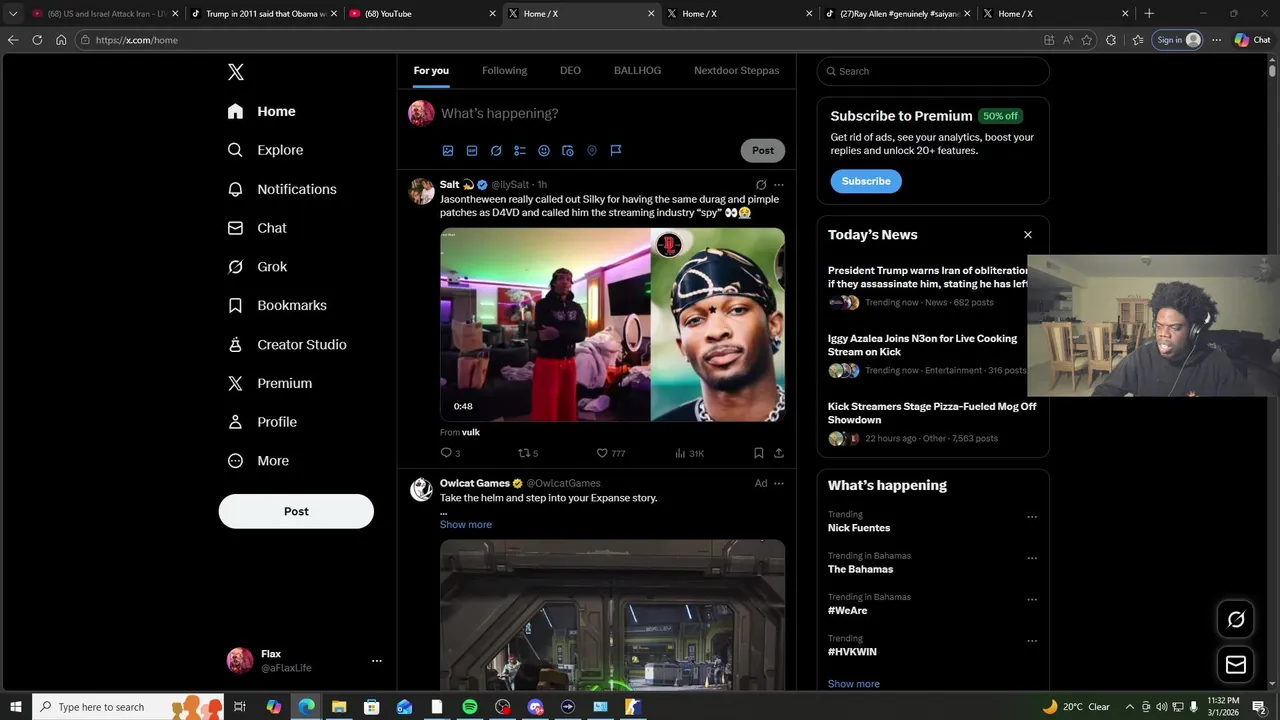View analytics for Salt's post
The width and height of the screenshot is (1280, 720).
pos(689,453)
